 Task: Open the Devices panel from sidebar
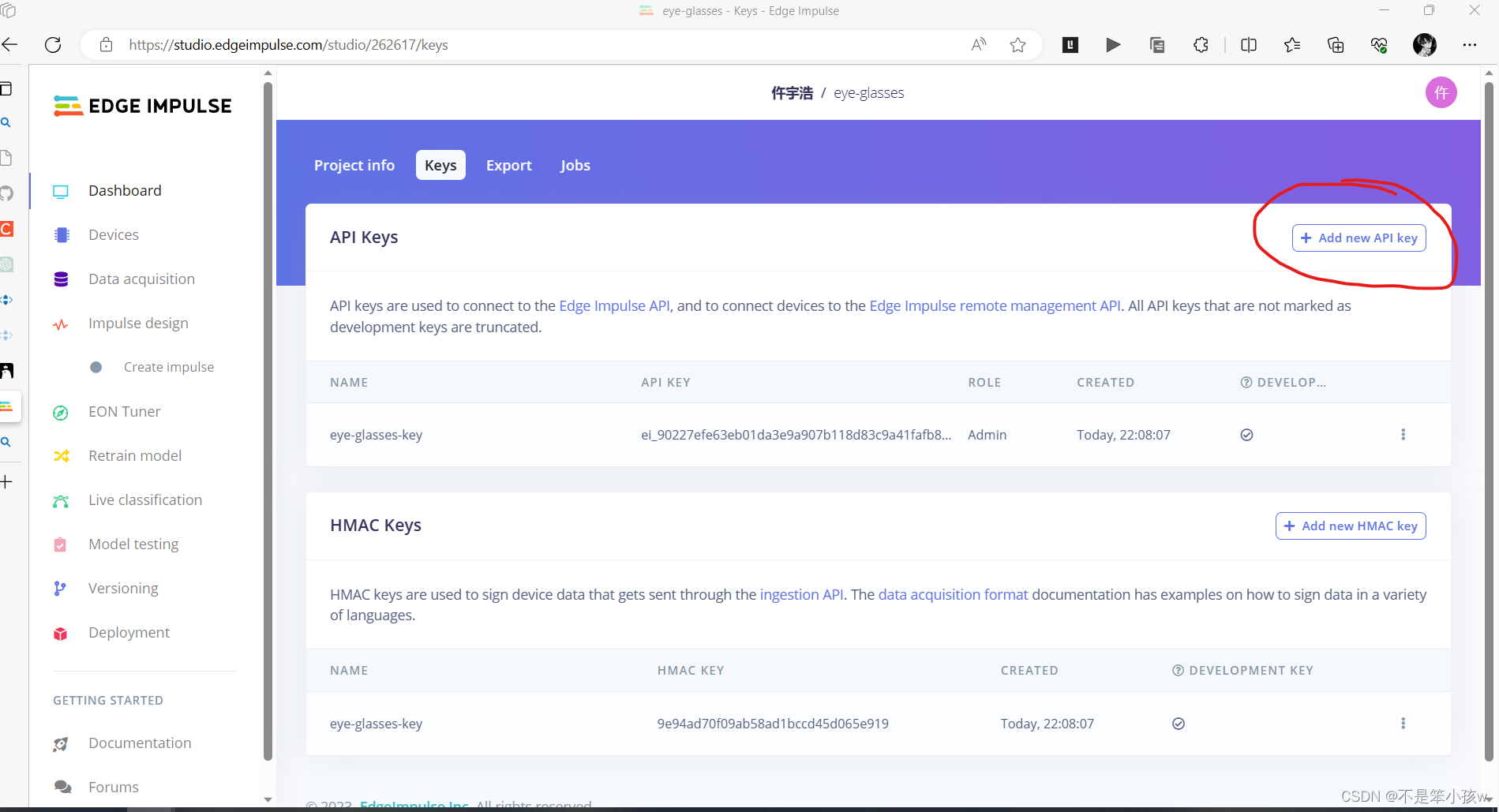tap(114, 234)
